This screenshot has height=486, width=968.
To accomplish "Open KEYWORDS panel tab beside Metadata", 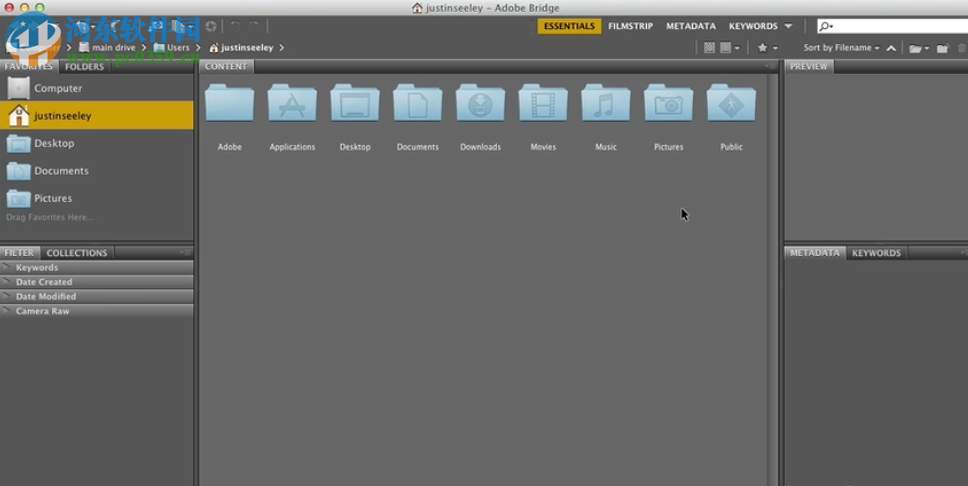I will (x=876, y=253).
